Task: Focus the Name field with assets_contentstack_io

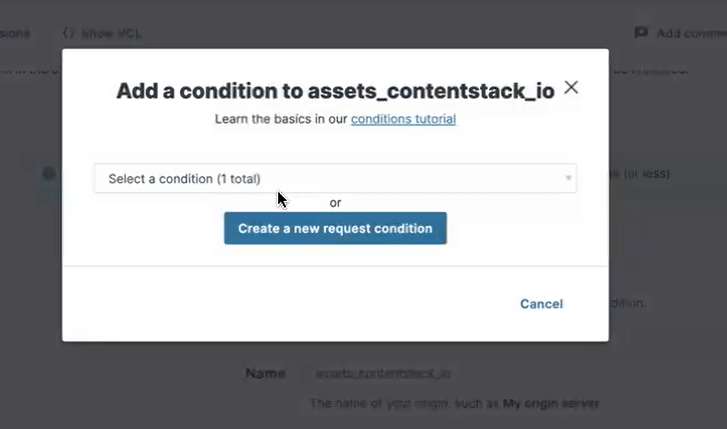Action: tap(383, 373)
